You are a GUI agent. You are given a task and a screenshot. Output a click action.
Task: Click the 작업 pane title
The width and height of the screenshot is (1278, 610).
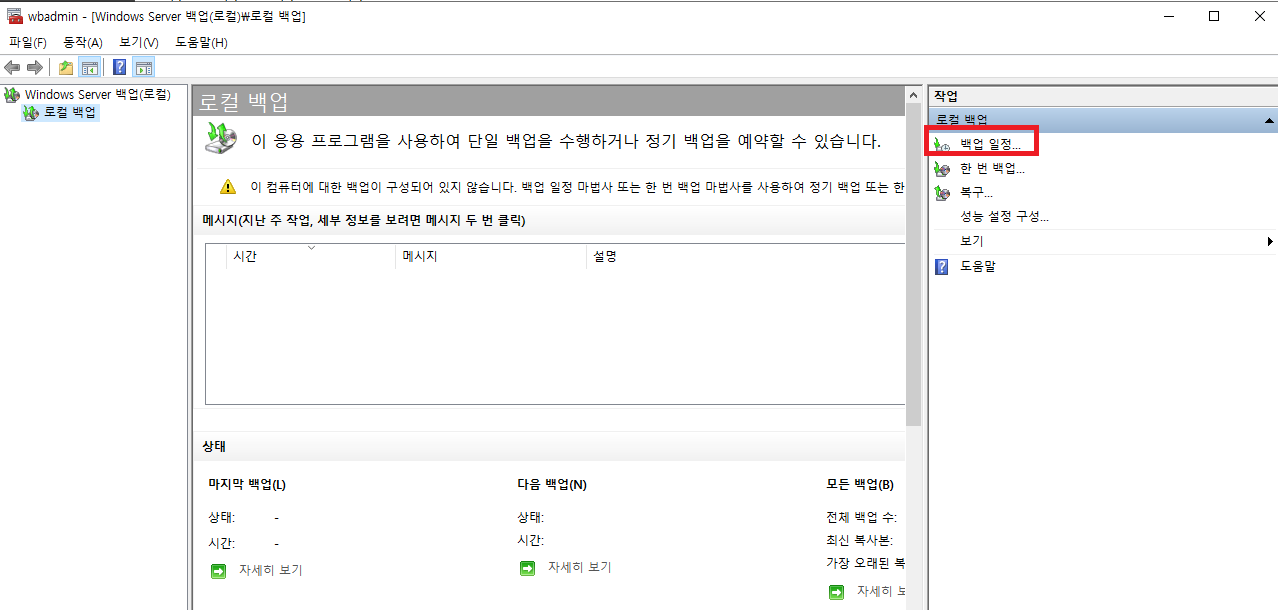[946, 96]
